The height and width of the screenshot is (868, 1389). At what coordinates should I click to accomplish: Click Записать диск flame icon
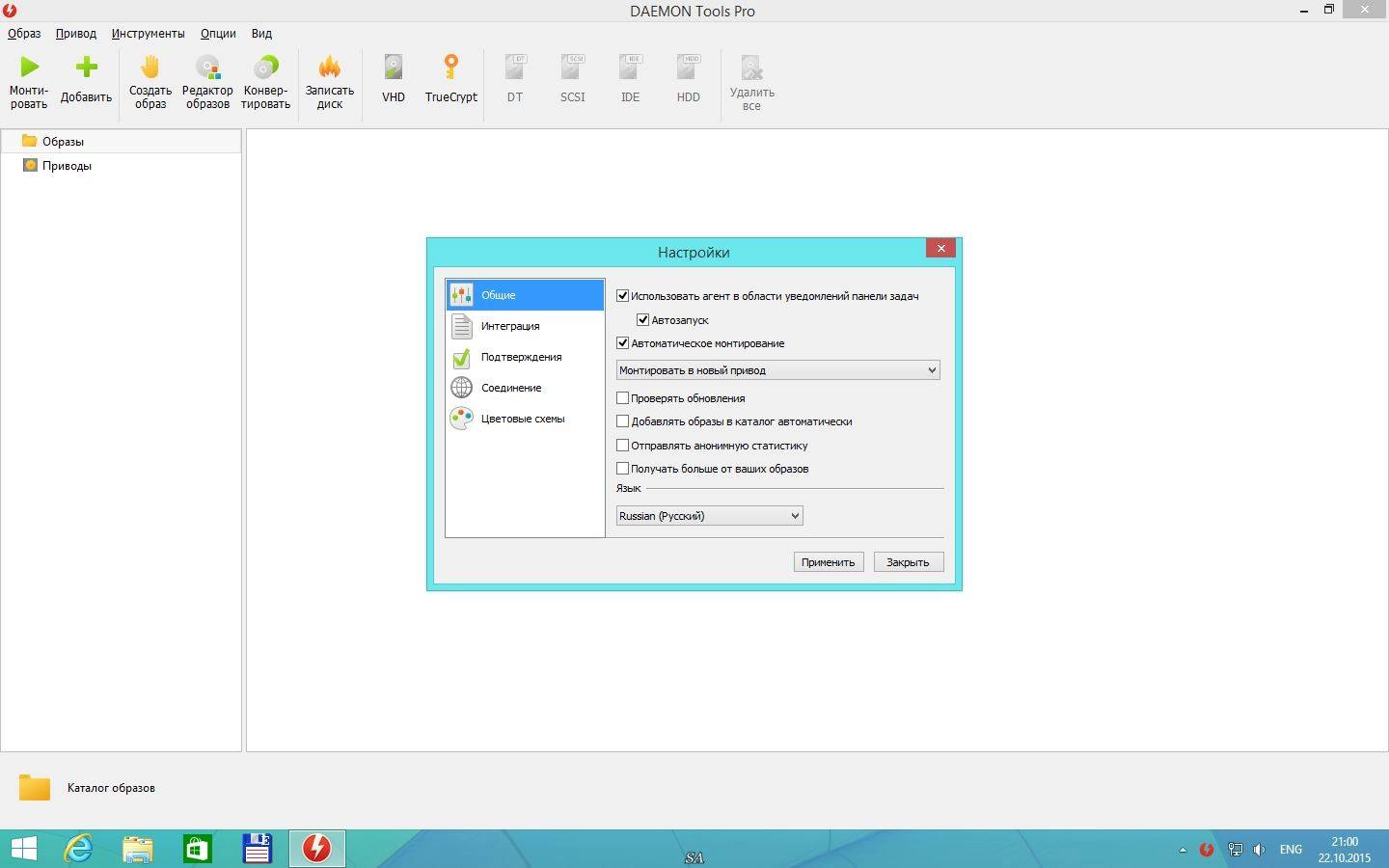[330, 67]
